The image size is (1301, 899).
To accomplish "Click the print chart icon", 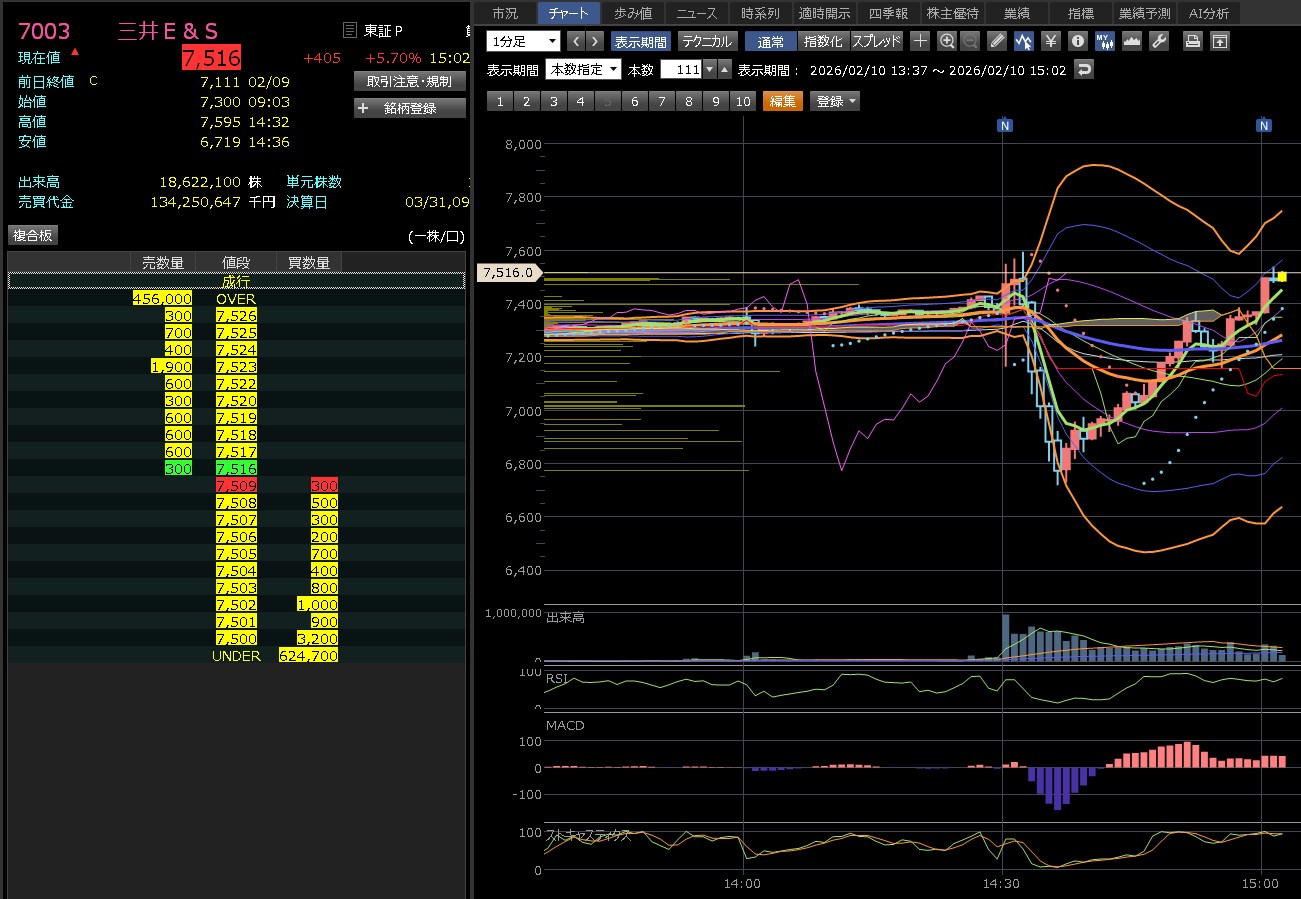I will (1192, 41).
